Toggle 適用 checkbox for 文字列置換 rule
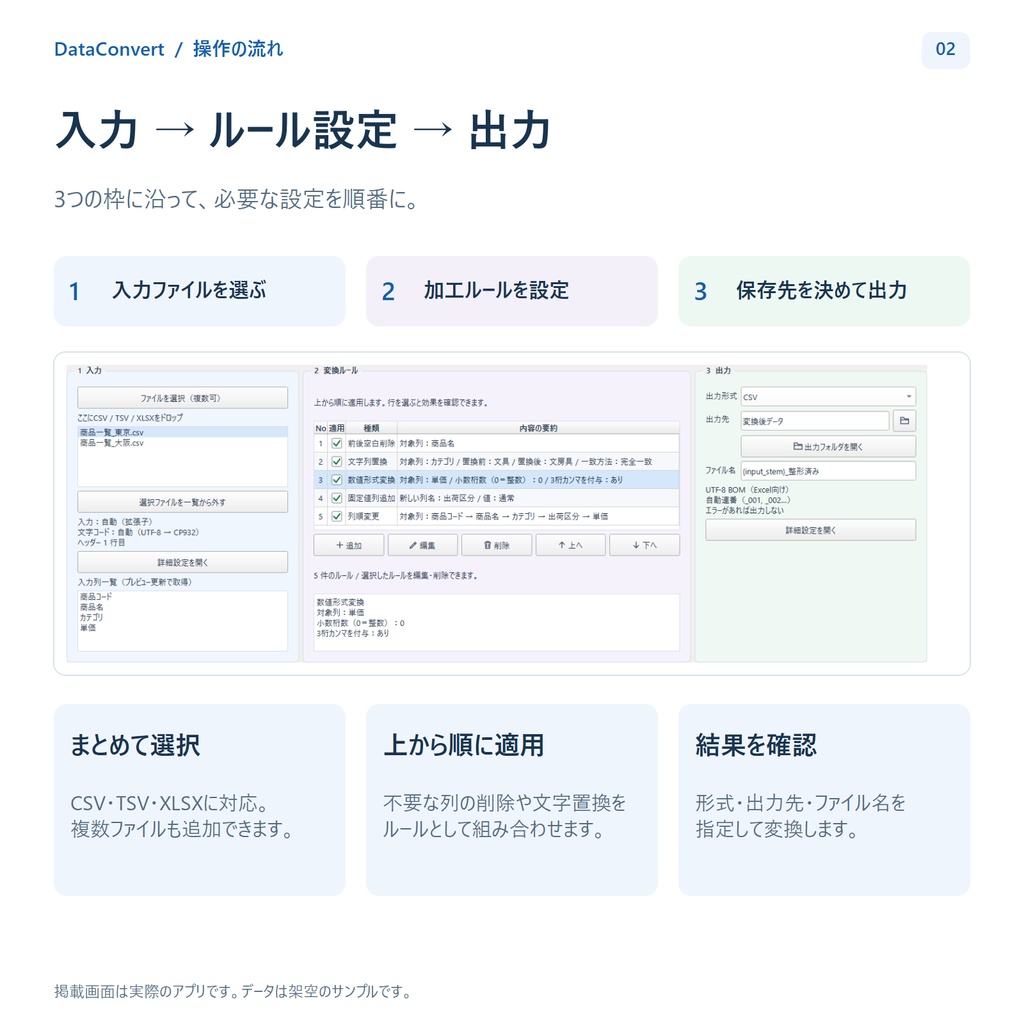 point(337,462)
